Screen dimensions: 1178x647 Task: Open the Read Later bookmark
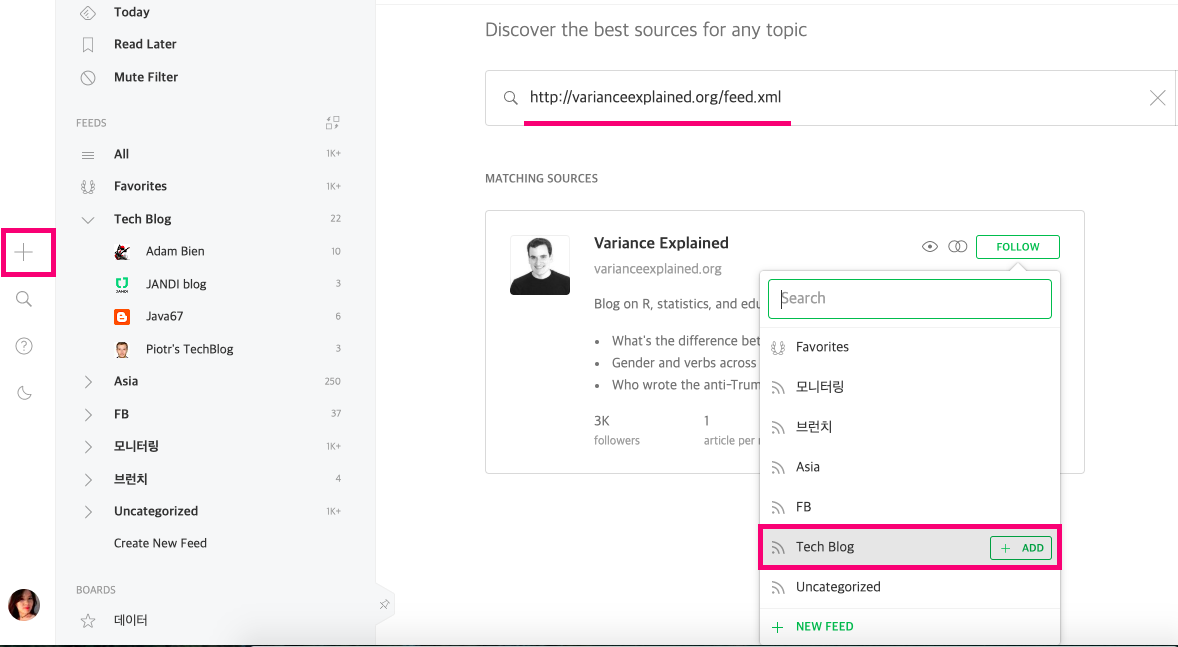(x=88, y=44)
